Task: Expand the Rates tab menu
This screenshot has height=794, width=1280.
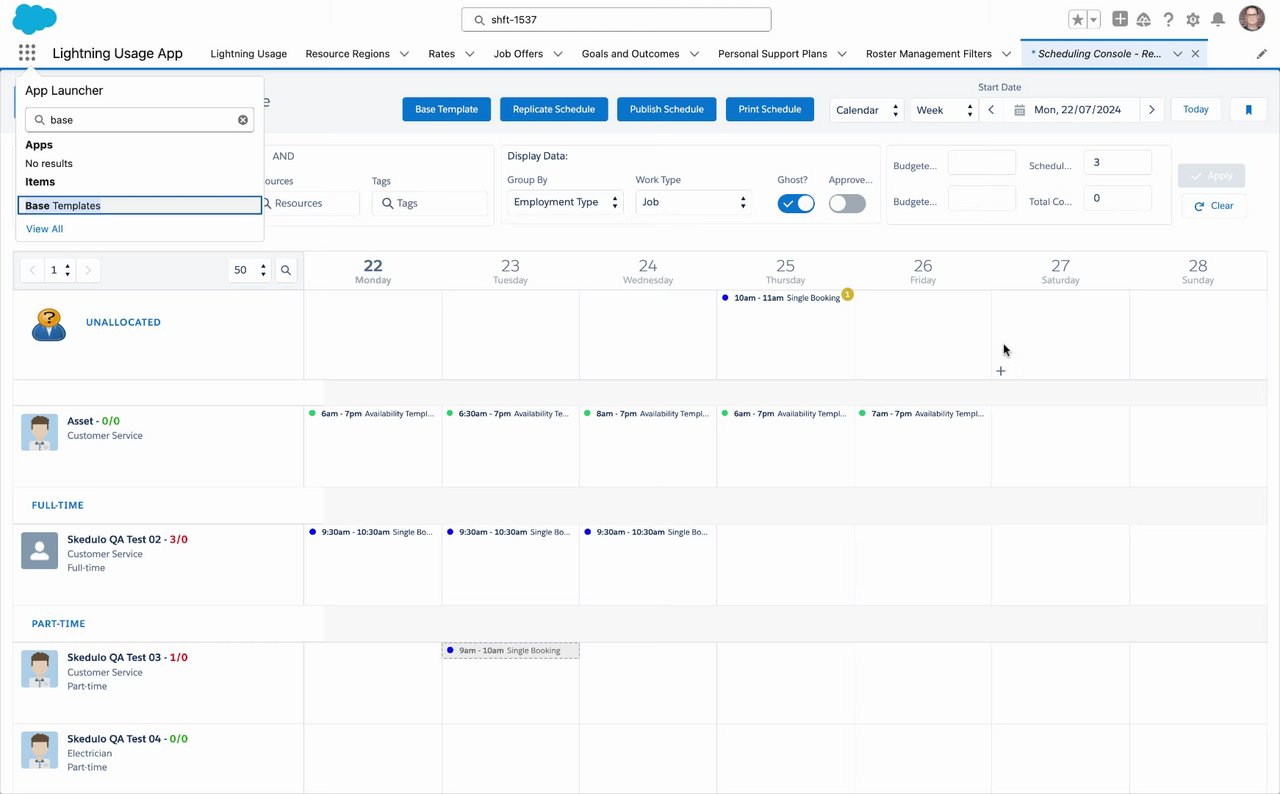Action: click(x=469, y=54)
